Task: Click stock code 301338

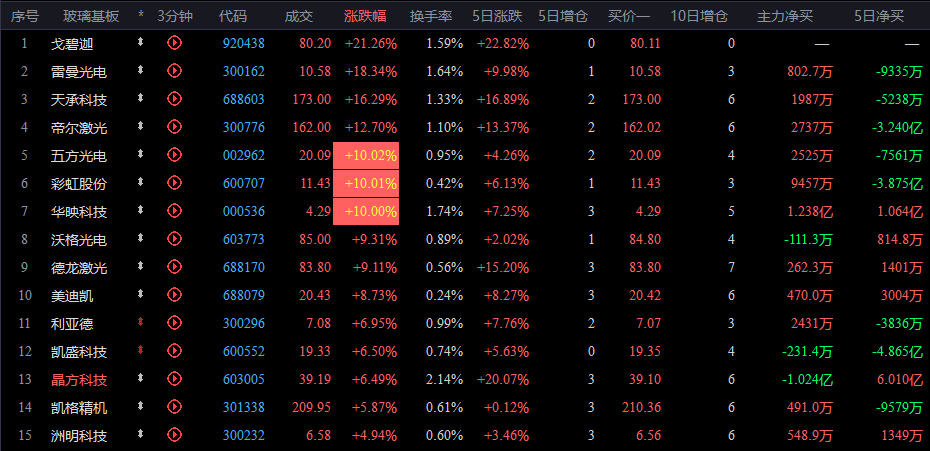Action: (244, 408)
